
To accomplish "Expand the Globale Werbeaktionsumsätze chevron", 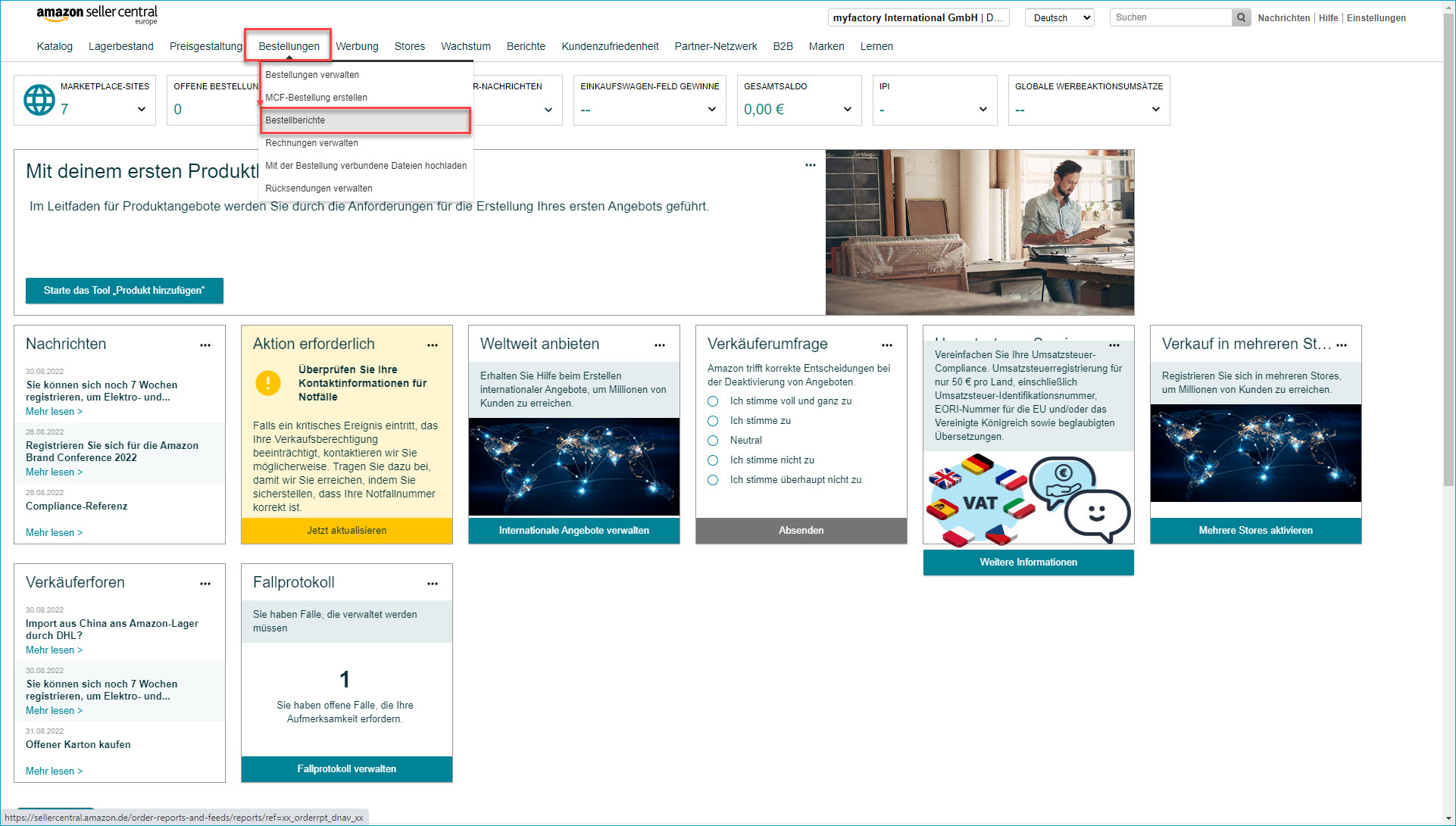I will click(1156, 110).
